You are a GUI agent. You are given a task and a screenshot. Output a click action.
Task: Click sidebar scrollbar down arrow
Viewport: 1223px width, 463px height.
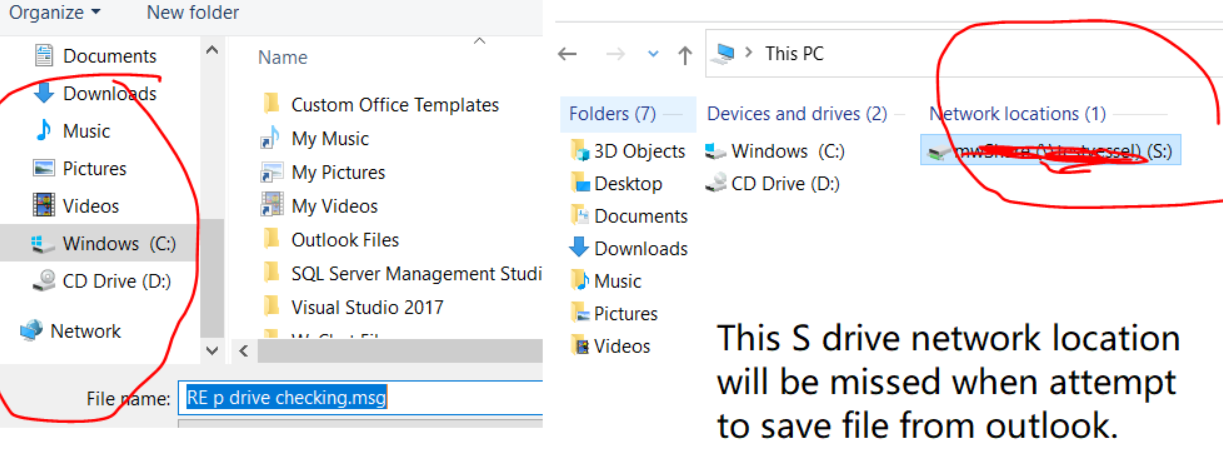click(x=211, y=351)
